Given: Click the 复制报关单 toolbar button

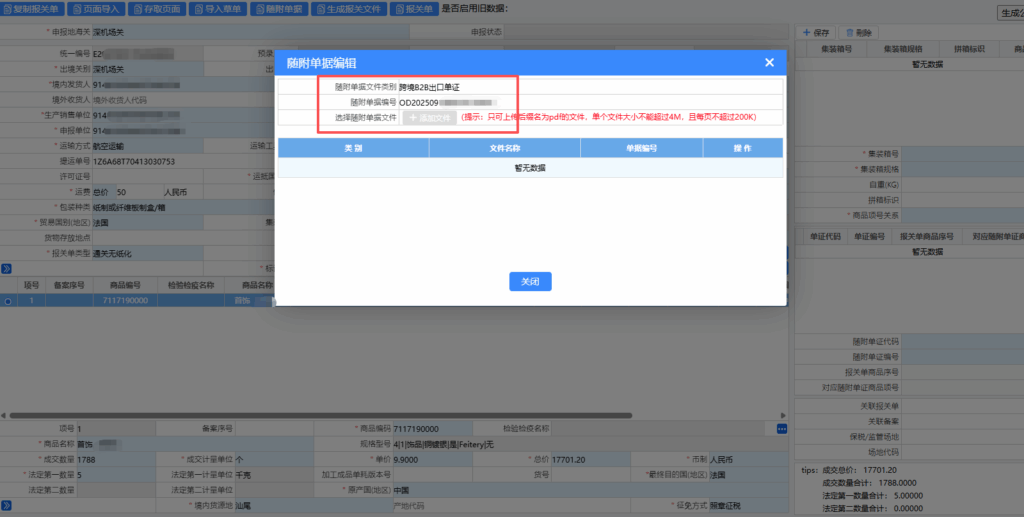Looking at the screenshot, I should click(32, 9).
